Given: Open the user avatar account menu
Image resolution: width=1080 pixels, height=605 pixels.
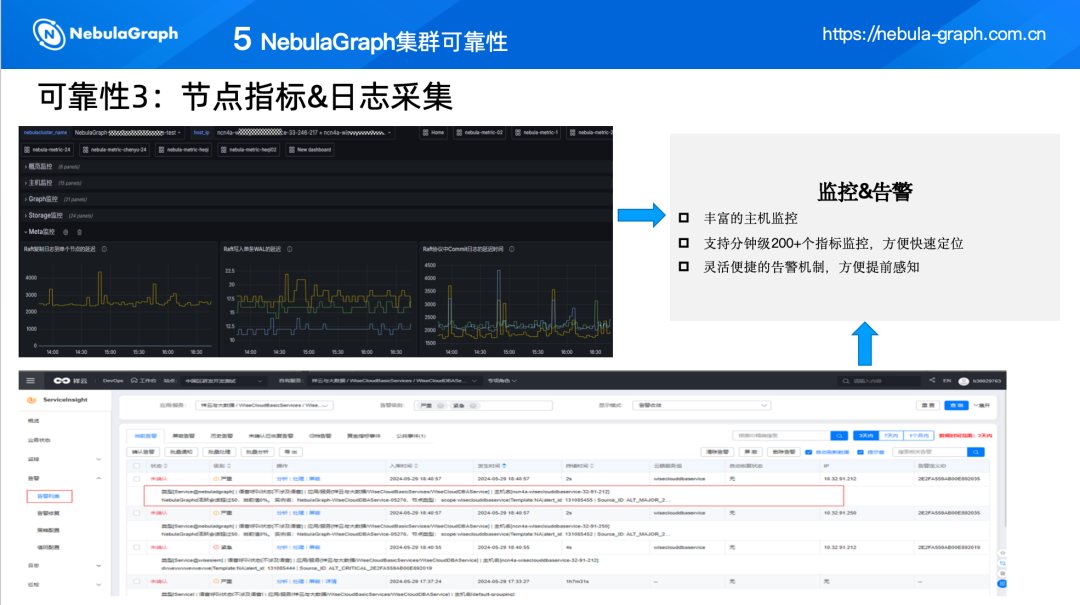Looking at the screenshot, I should (x=964, y=381).
